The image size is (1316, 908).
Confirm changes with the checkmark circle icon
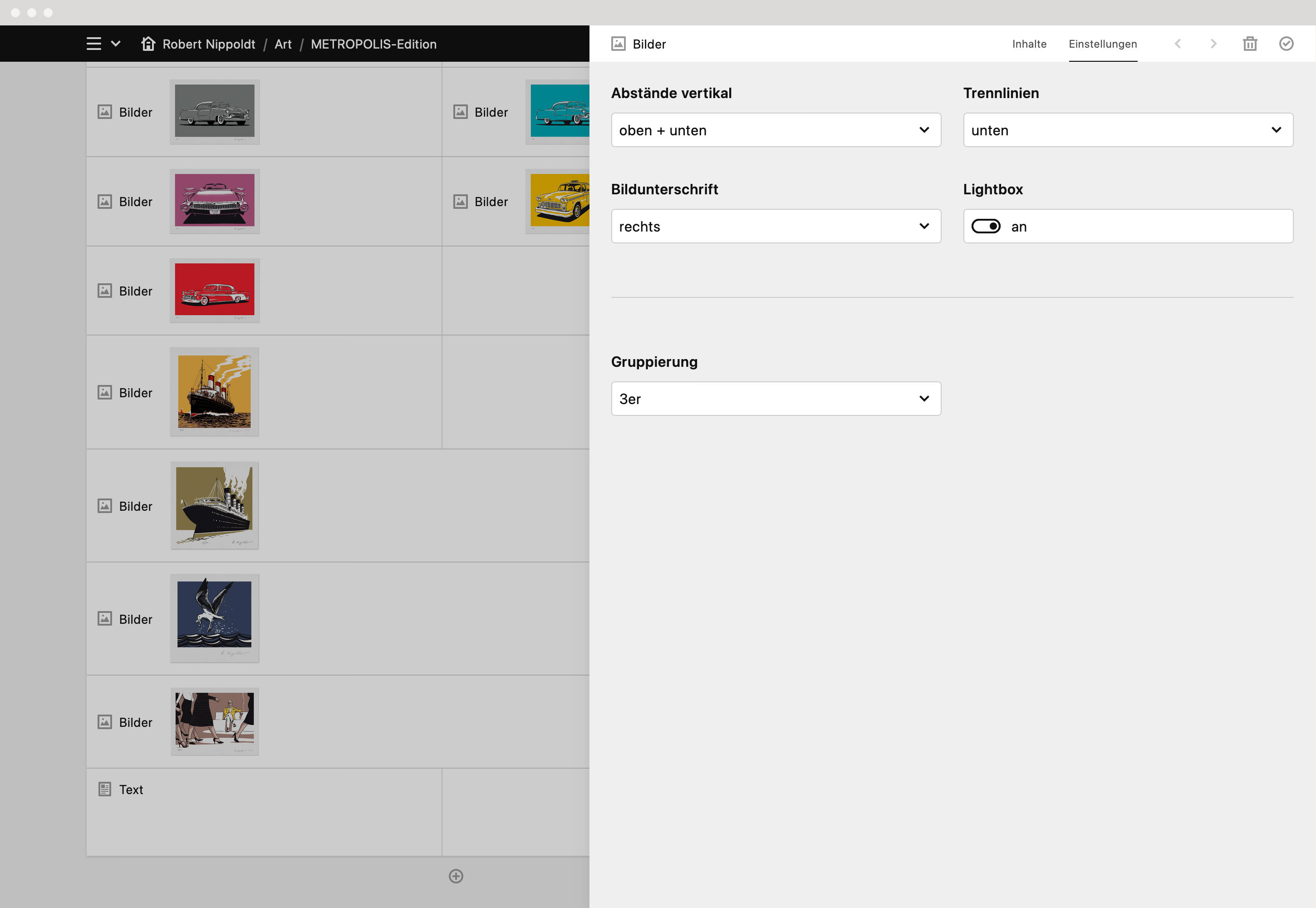pos(1286,44)
